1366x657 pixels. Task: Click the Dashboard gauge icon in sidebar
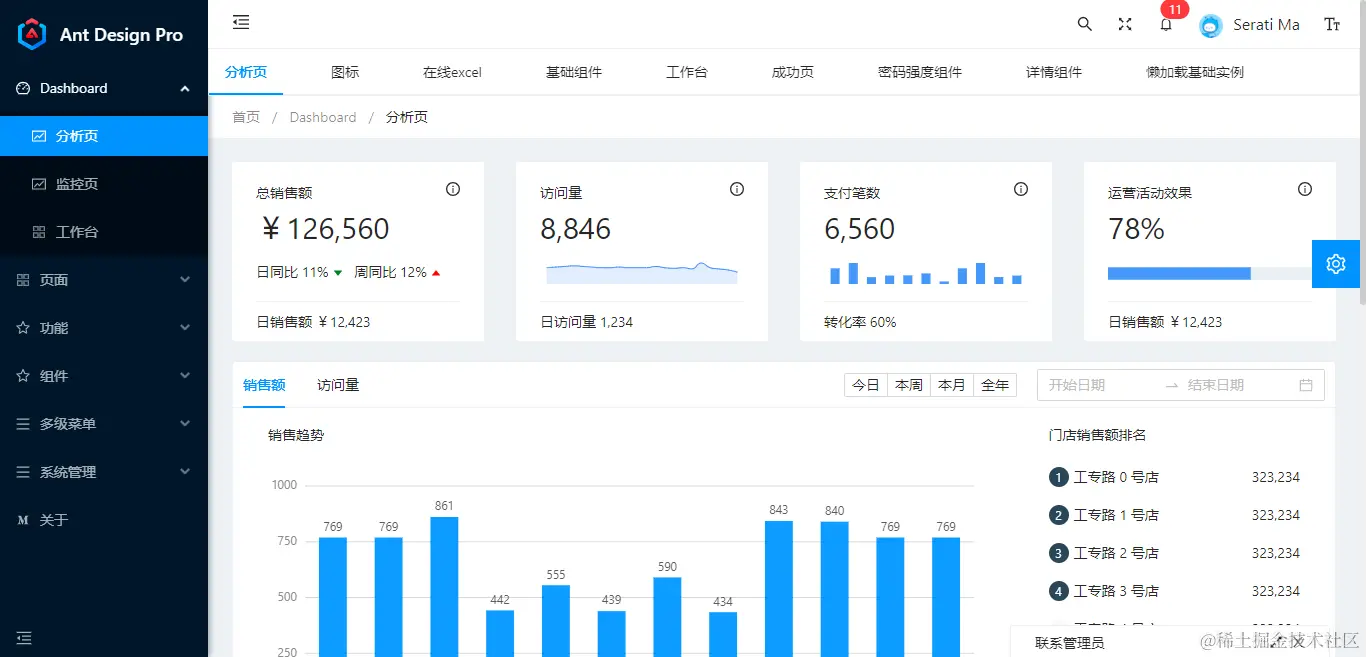pyautogui.click(x=24, y=88)
